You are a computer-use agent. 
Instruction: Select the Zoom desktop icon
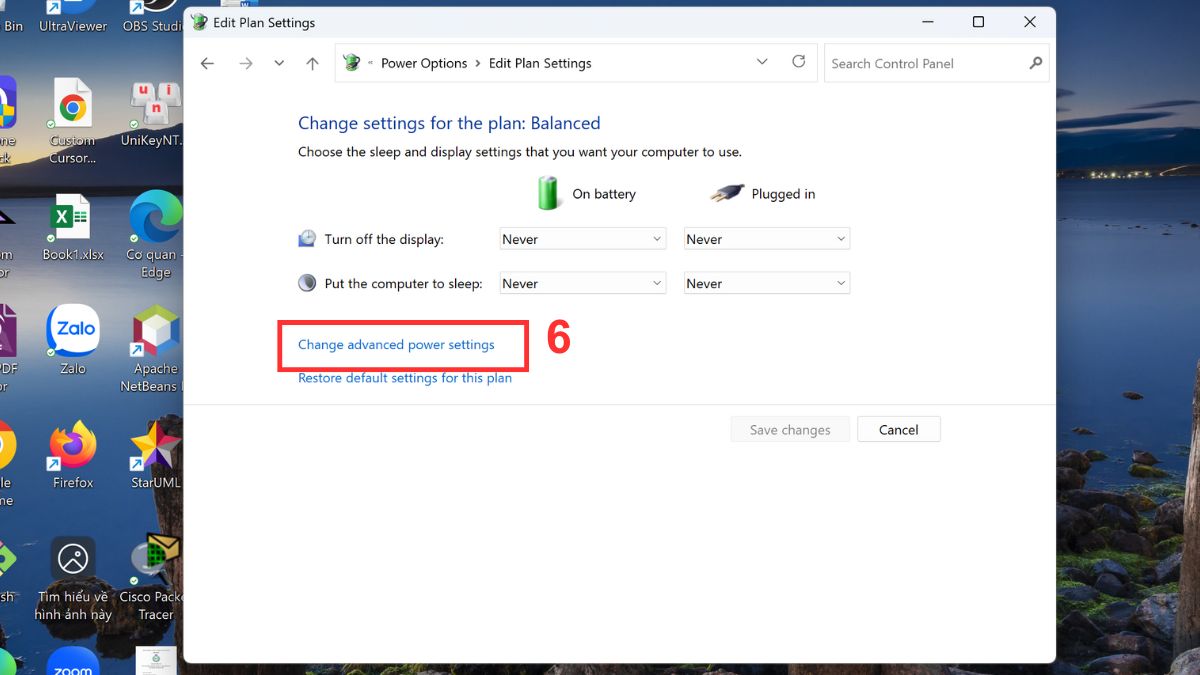[x=73, y=662]
